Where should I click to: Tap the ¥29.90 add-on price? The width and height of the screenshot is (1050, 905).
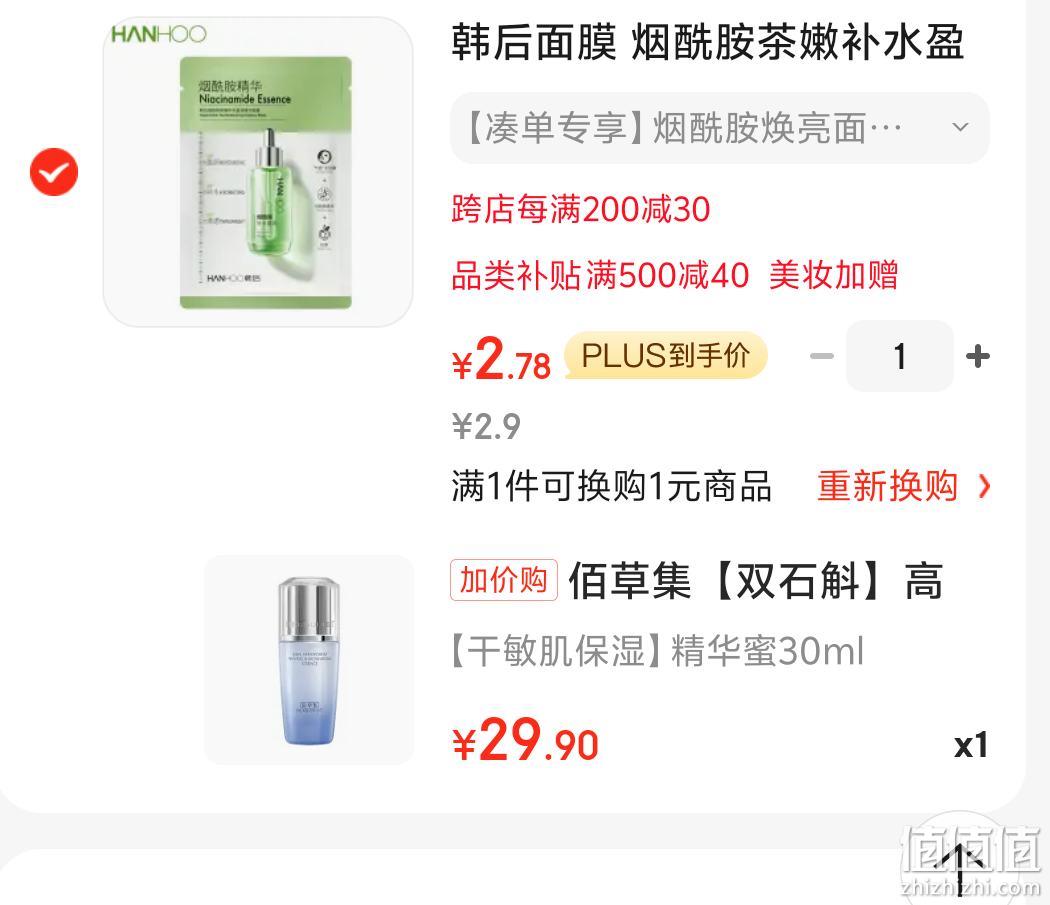pyautogui.click(x=526, y=740)
